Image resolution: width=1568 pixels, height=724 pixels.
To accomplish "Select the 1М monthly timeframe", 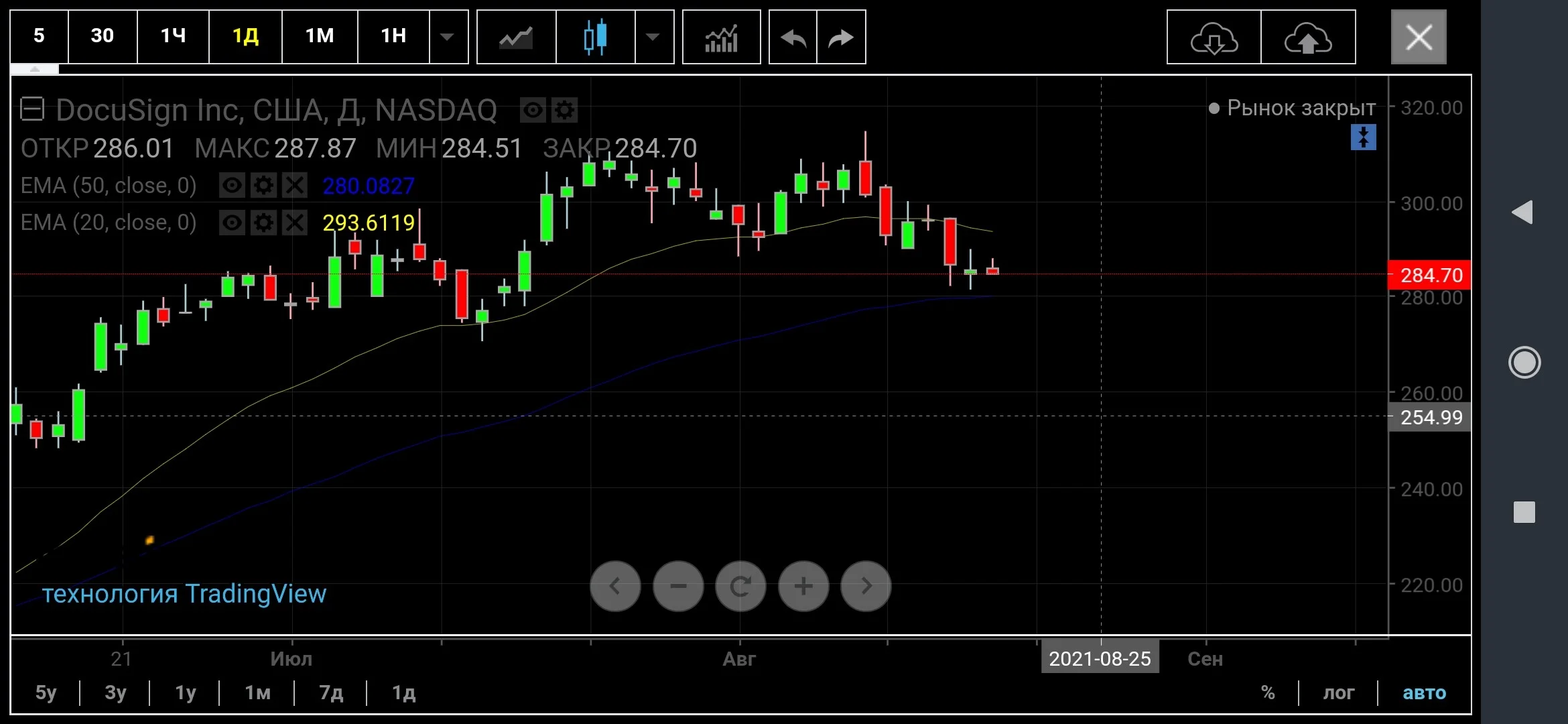I will point(320,36).
